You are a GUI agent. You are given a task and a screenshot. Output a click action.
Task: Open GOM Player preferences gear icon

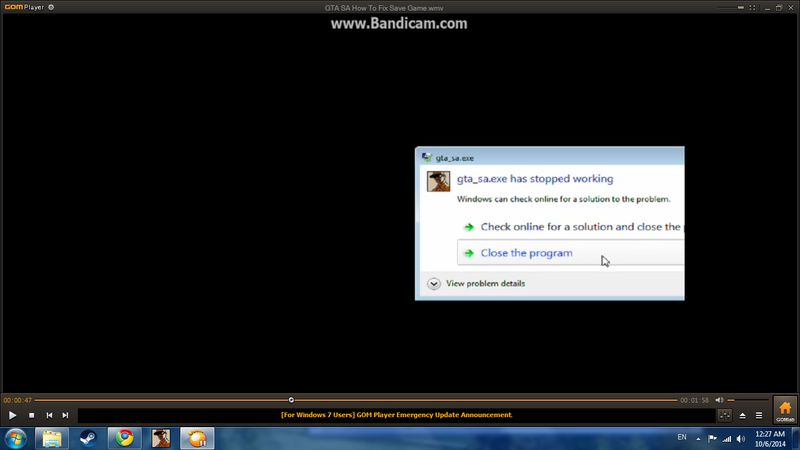click(51, 7)
